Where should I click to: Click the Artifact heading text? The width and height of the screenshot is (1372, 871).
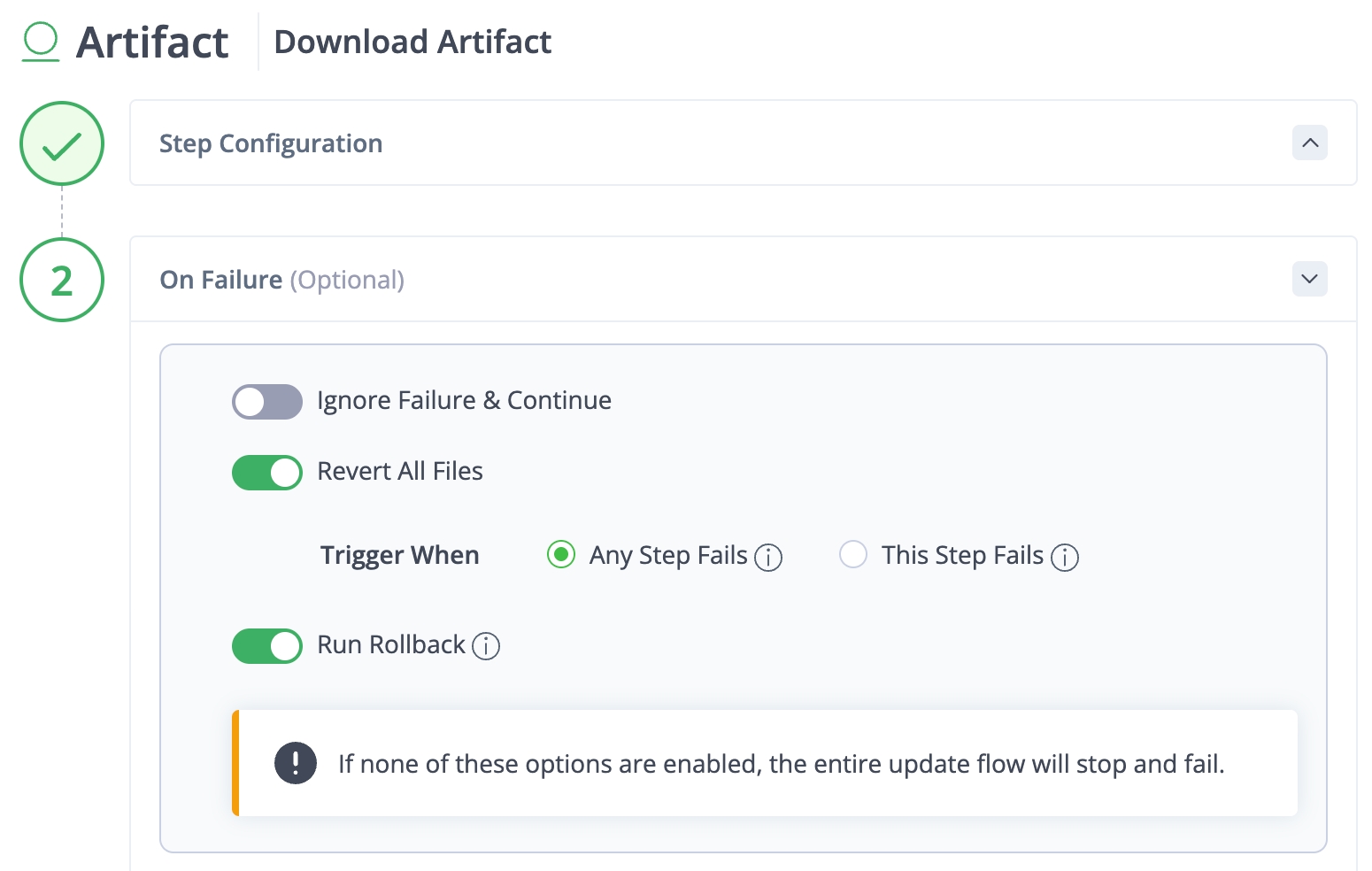coord(152,42)
